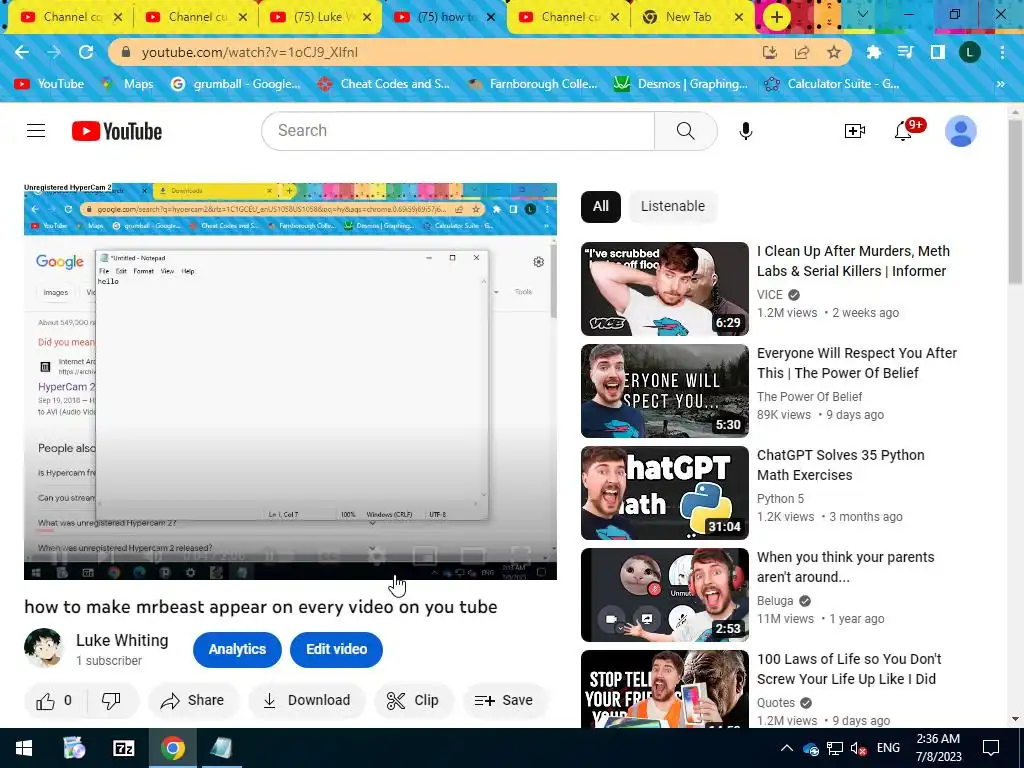Click the Download button
The height and width of the screenshot is (768, 1024).
coord(306,701)
